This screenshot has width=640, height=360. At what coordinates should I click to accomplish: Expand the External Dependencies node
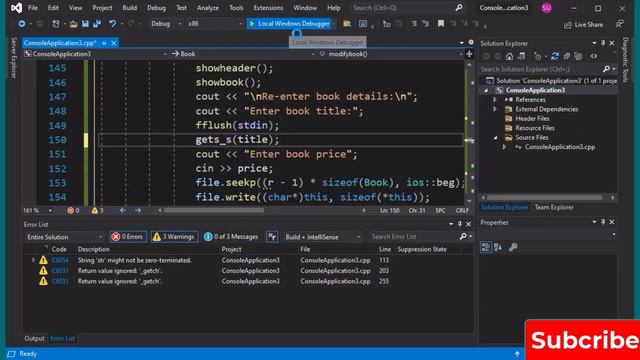coord(495,109)
